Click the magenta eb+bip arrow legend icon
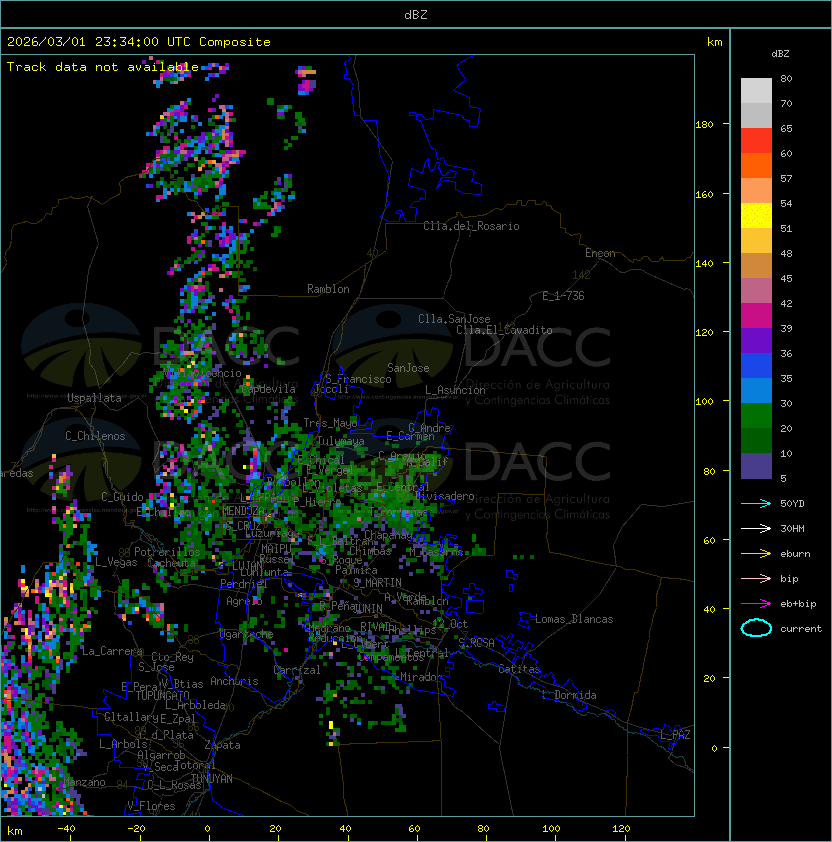Screen dimensions: 832x842 coord(756,604)
